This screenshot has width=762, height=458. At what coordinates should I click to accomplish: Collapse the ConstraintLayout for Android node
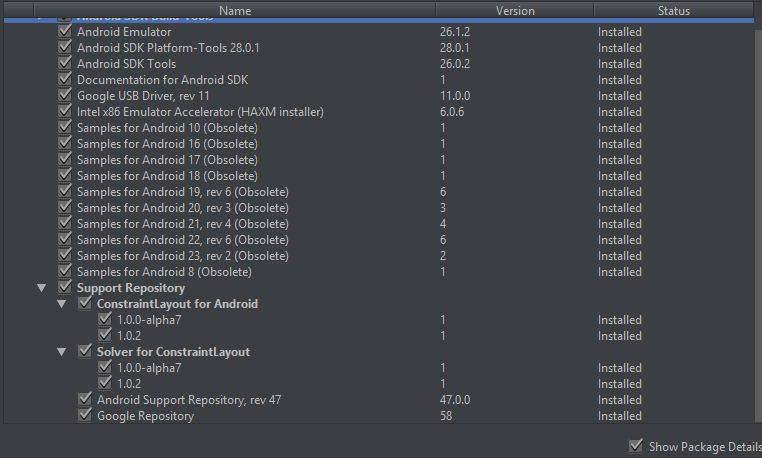tap(62, 304)
